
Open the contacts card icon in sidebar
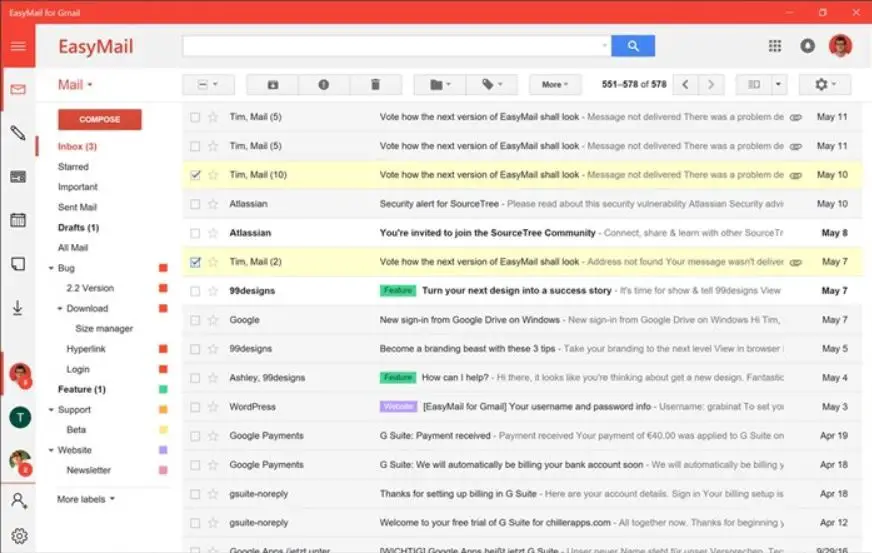pyautogui.click(x=18, y=177)
